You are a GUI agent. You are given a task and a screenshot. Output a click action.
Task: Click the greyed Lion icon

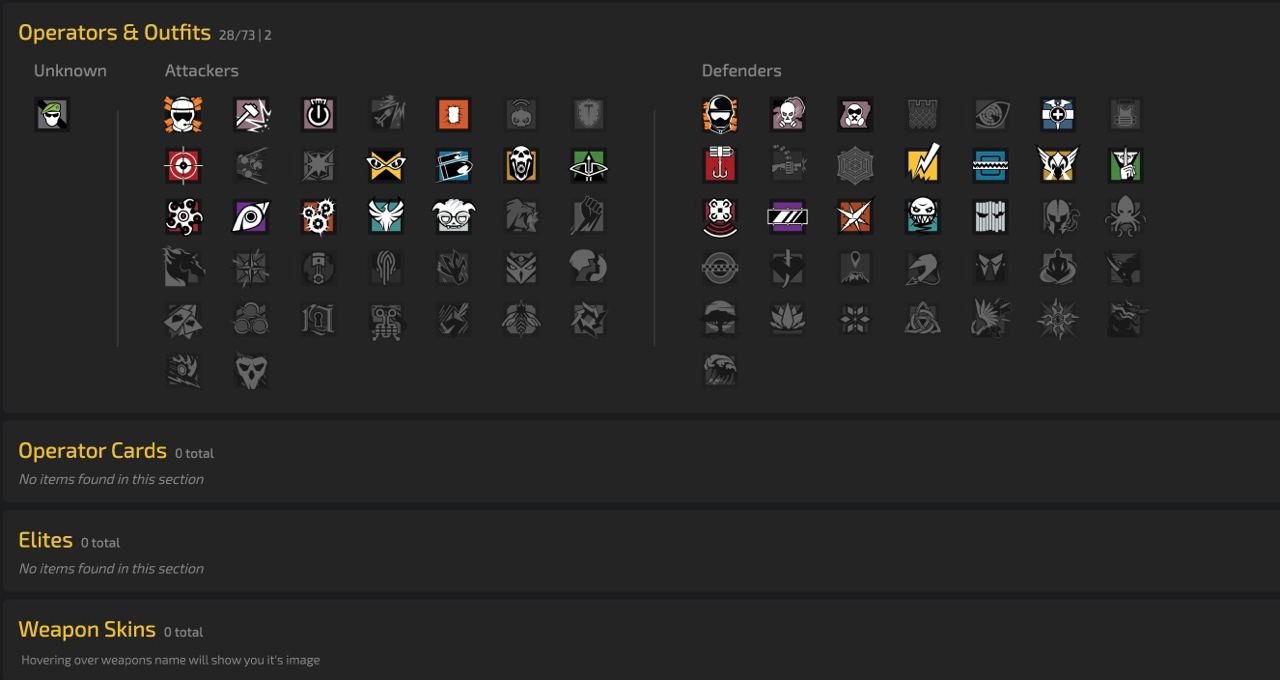pyautogui.click(x=521, y=217)
